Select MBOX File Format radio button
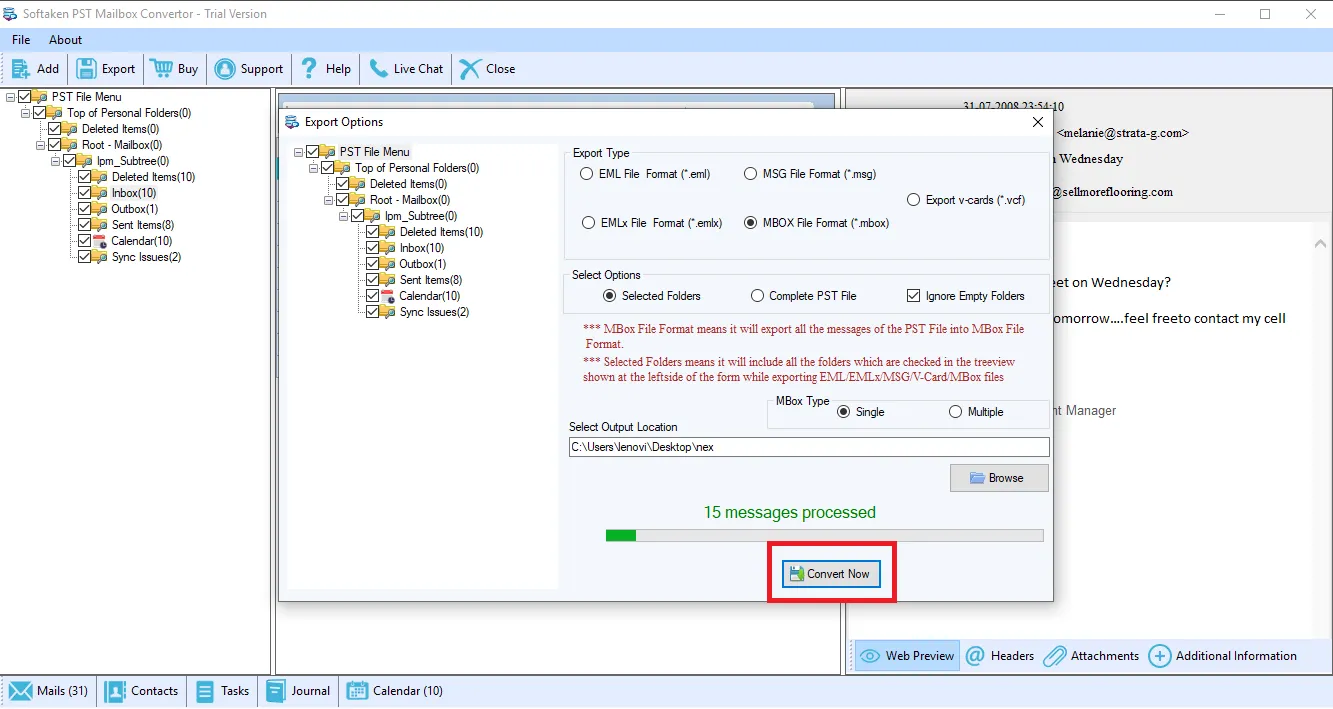This screenshot has width=1333, height=709. 751,223
